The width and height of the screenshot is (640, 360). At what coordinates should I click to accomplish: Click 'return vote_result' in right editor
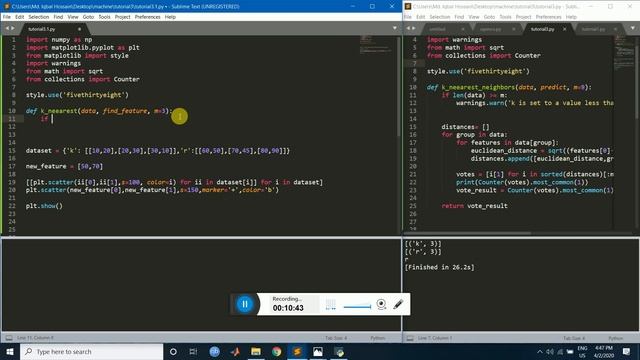(474, 206)
